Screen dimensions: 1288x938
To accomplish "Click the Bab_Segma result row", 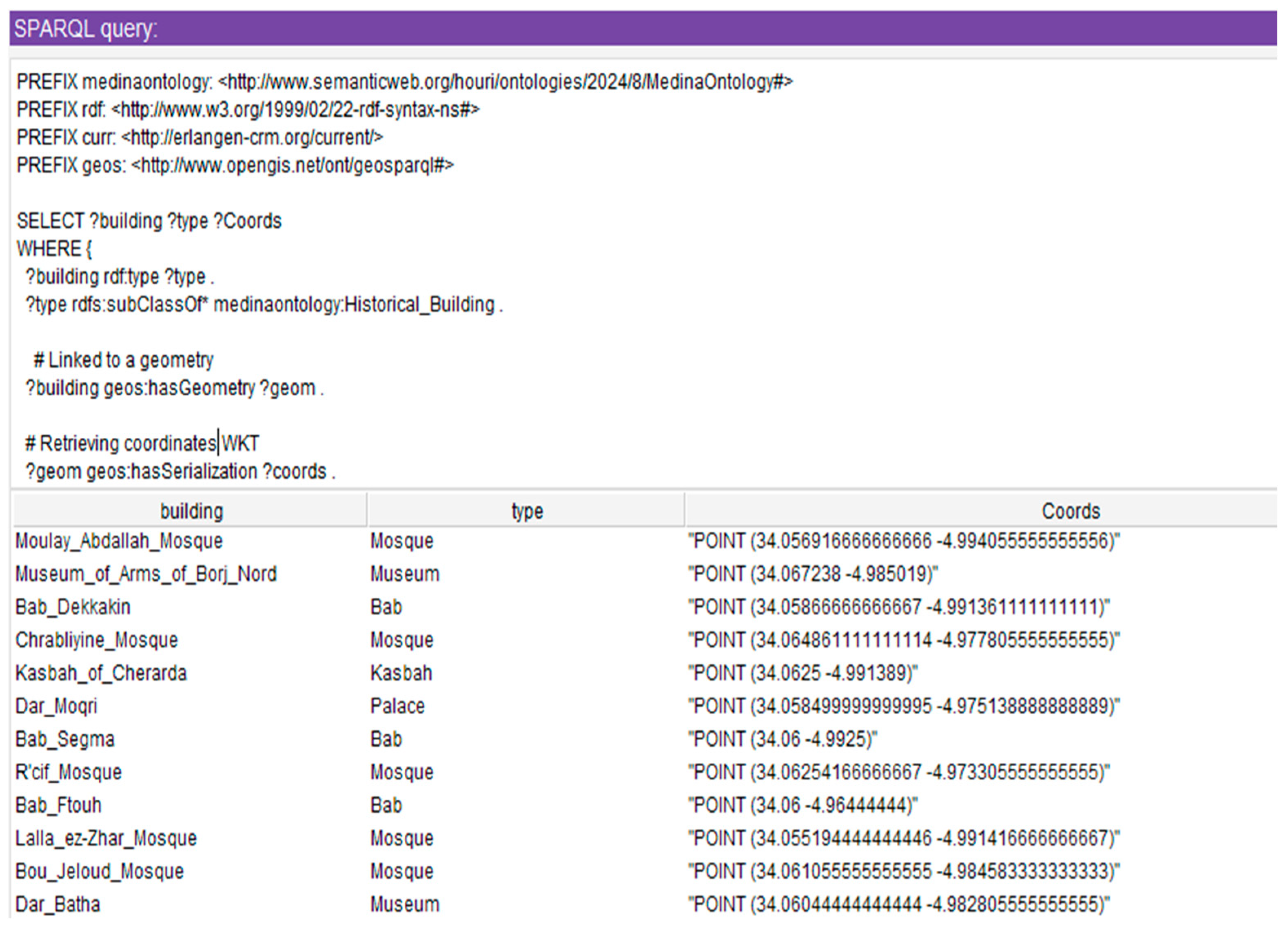I will point(65,739).
